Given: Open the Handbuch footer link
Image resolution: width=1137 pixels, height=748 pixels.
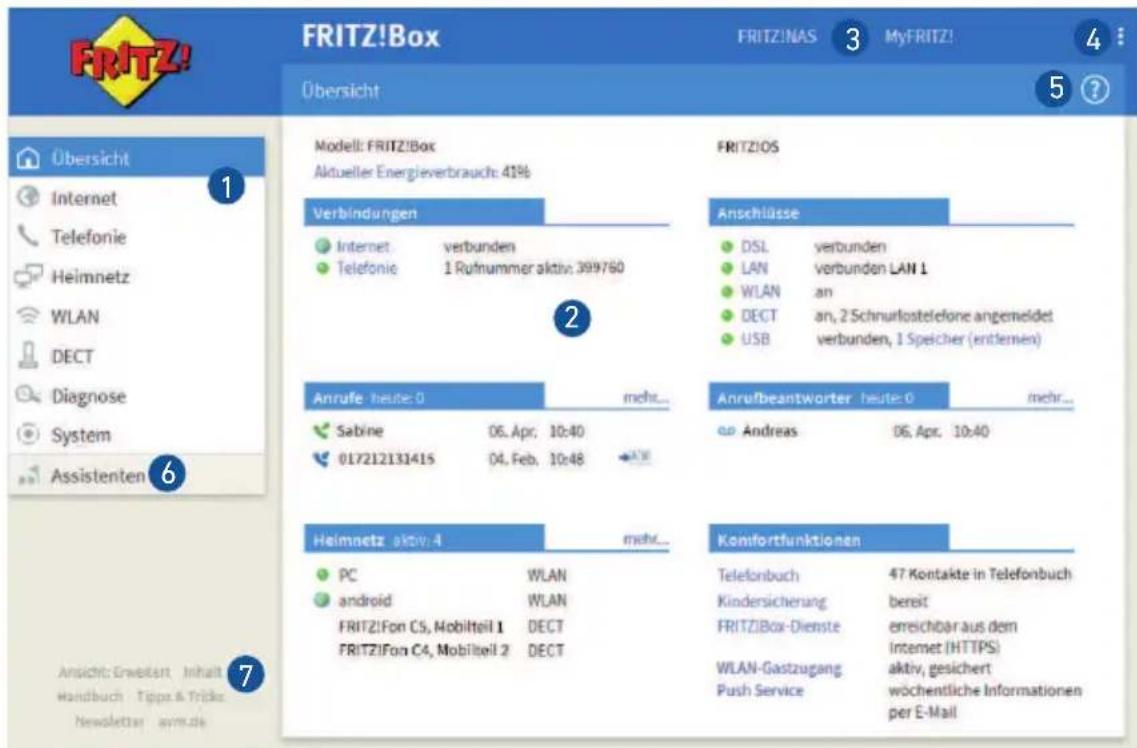Looking at the screenshot, I should pyautogui.click(x=90, y=697).
